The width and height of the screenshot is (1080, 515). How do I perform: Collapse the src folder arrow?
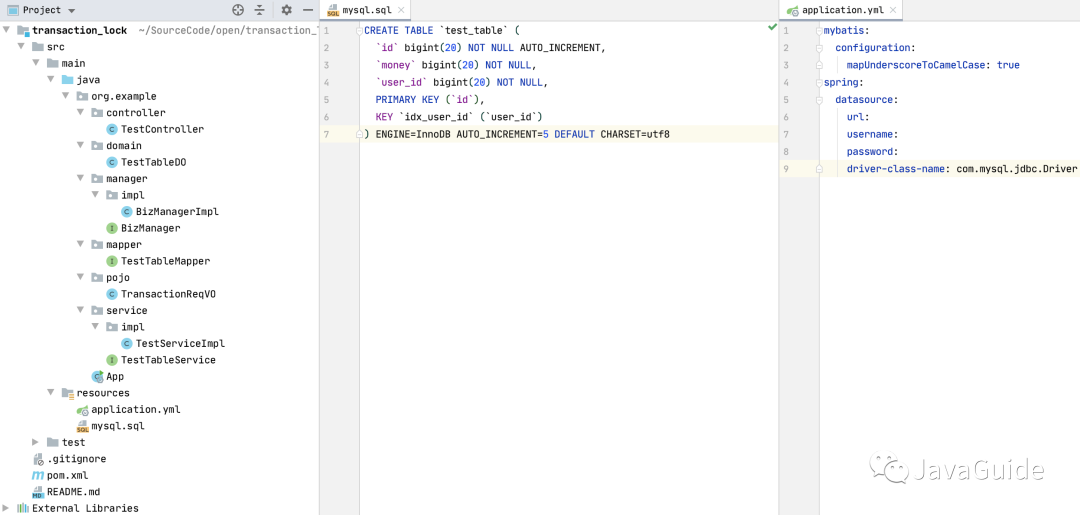tap(21, 47)
